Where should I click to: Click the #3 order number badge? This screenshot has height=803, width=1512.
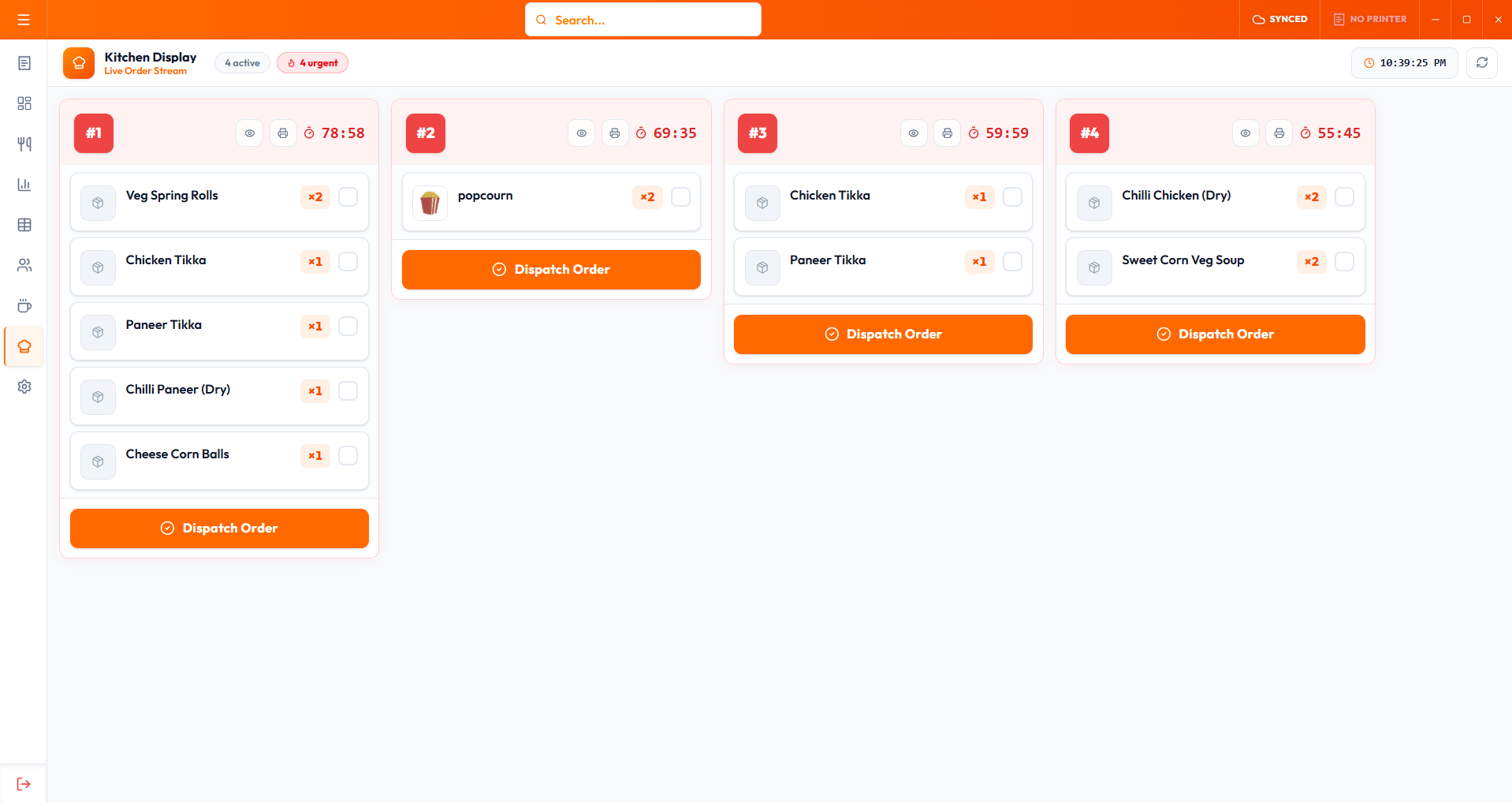(758, 133)
